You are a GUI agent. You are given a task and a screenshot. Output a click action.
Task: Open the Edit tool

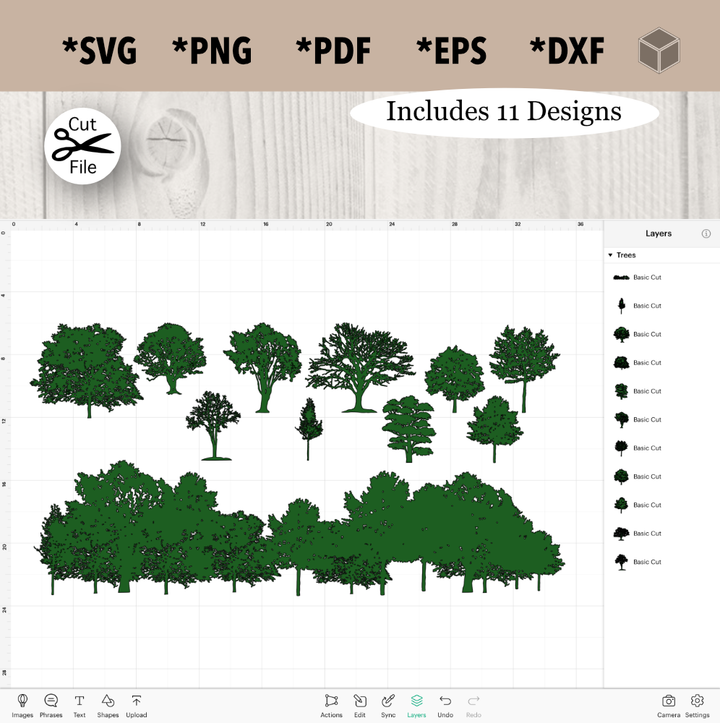point(360,705)
